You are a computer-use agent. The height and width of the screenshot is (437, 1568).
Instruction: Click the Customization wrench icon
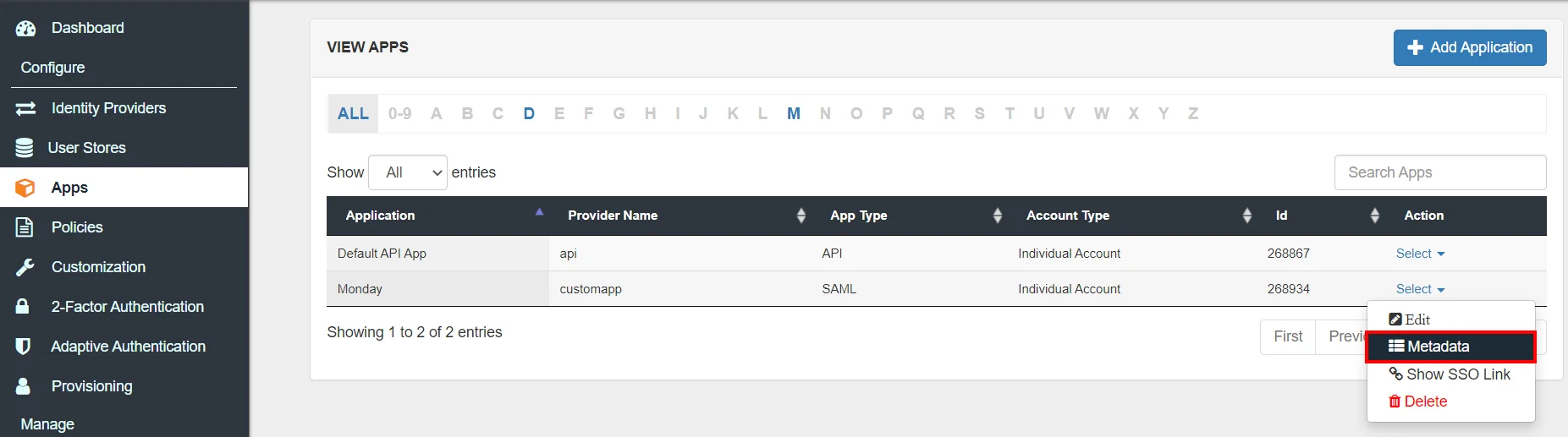[25, 267]
